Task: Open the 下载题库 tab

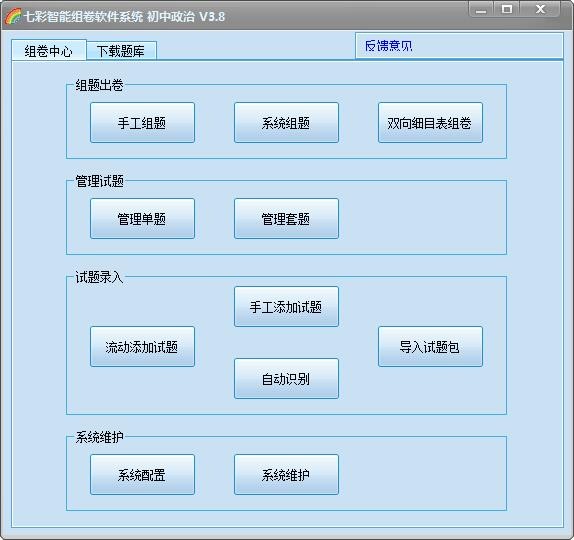Action: (121, 51)
